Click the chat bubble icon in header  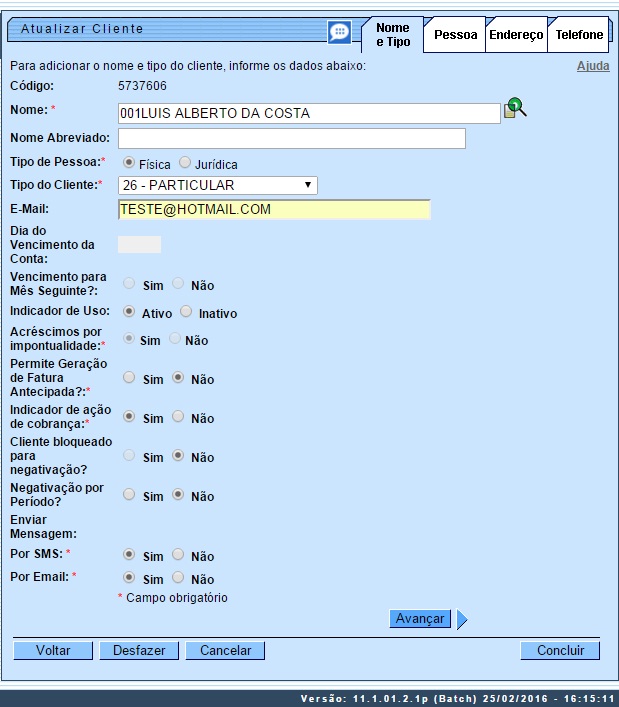click(340, 32)
